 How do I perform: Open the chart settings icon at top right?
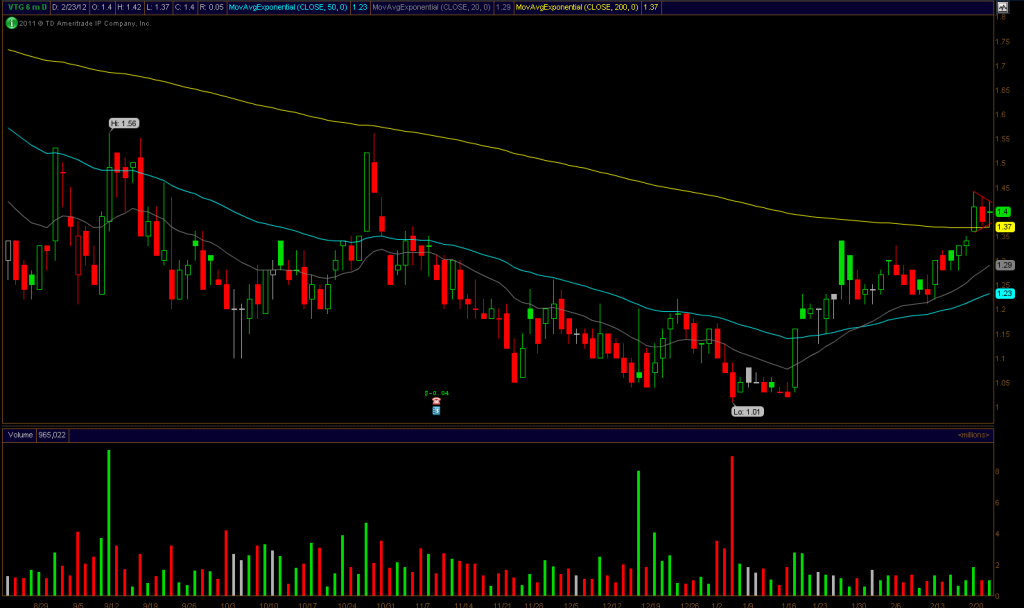click(x=1002, y=8)
